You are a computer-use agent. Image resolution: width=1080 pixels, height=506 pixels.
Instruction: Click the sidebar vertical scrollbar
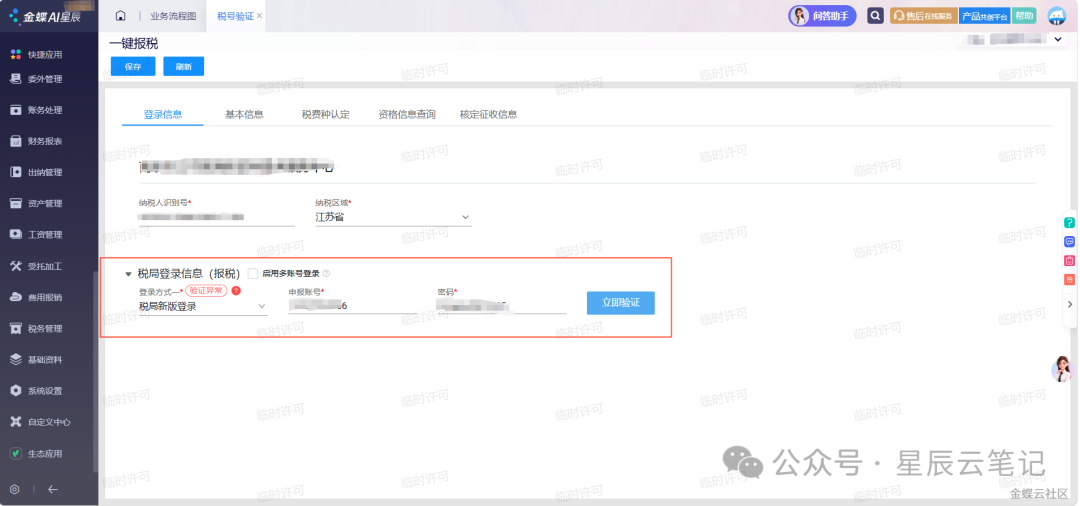click(95, 372)
